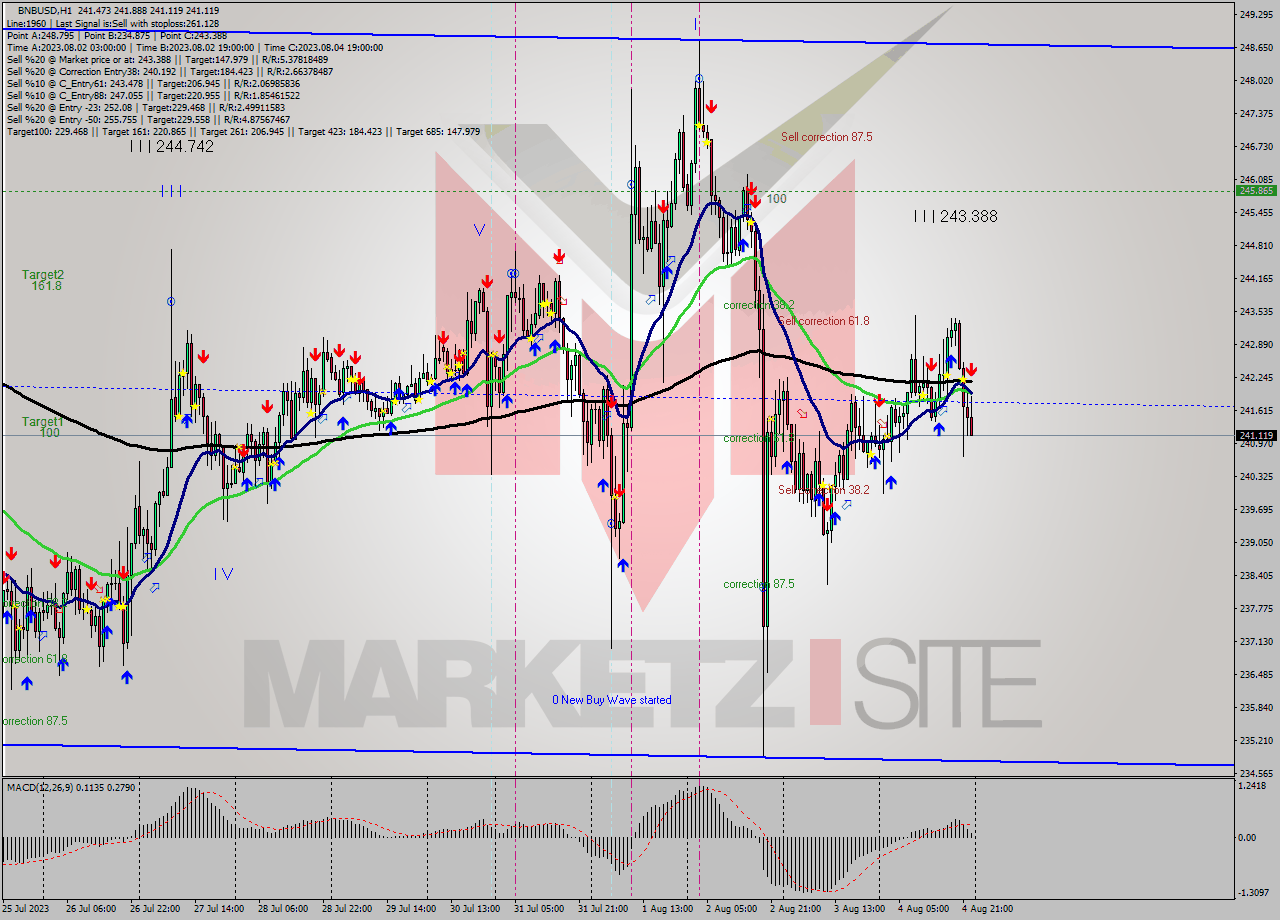This screenshot has width=1280, height=920.
Task: Select the Sell correction 87.5 label
Action: pos(826,137)
